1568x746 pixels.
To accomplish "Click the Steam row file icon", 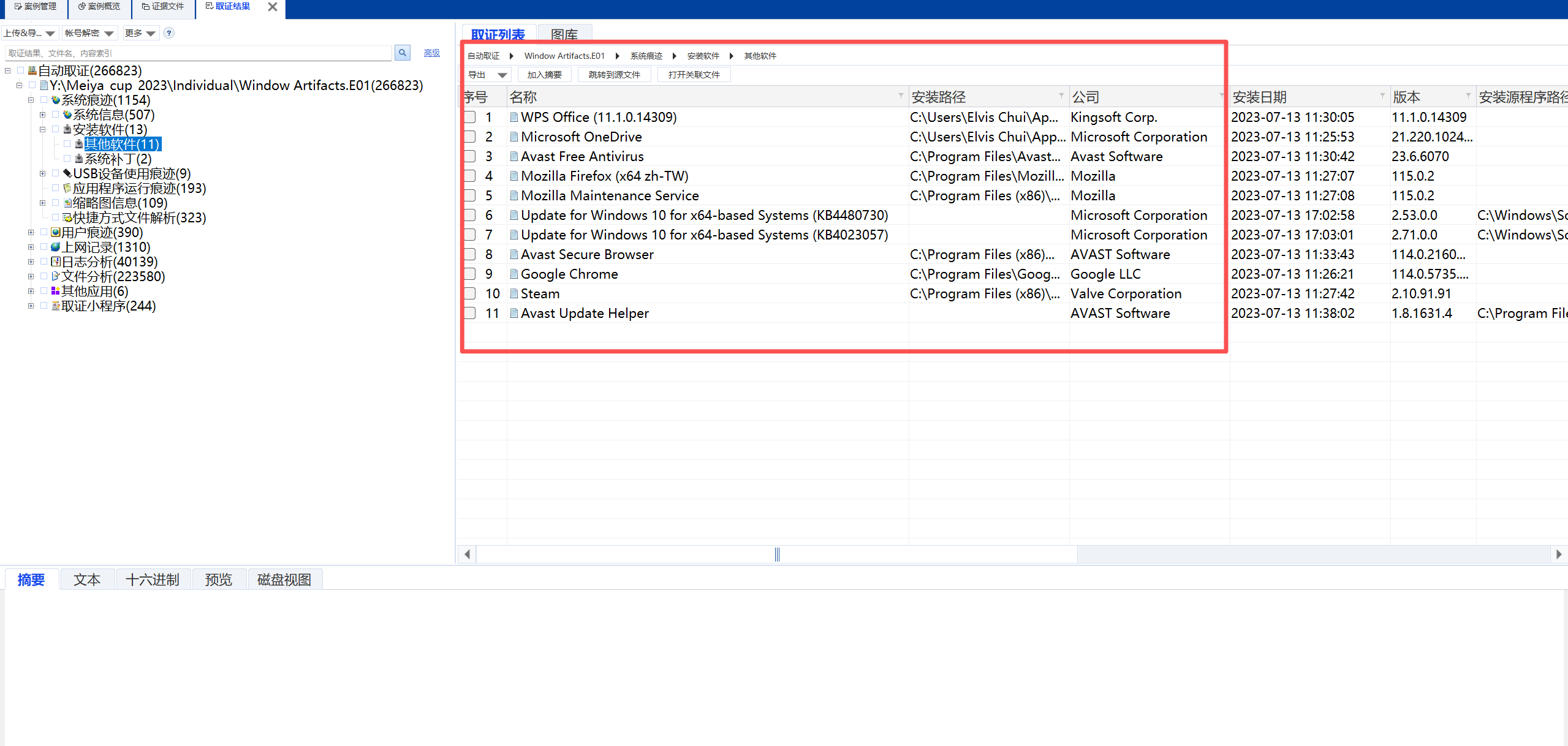I will pos(514,294).
